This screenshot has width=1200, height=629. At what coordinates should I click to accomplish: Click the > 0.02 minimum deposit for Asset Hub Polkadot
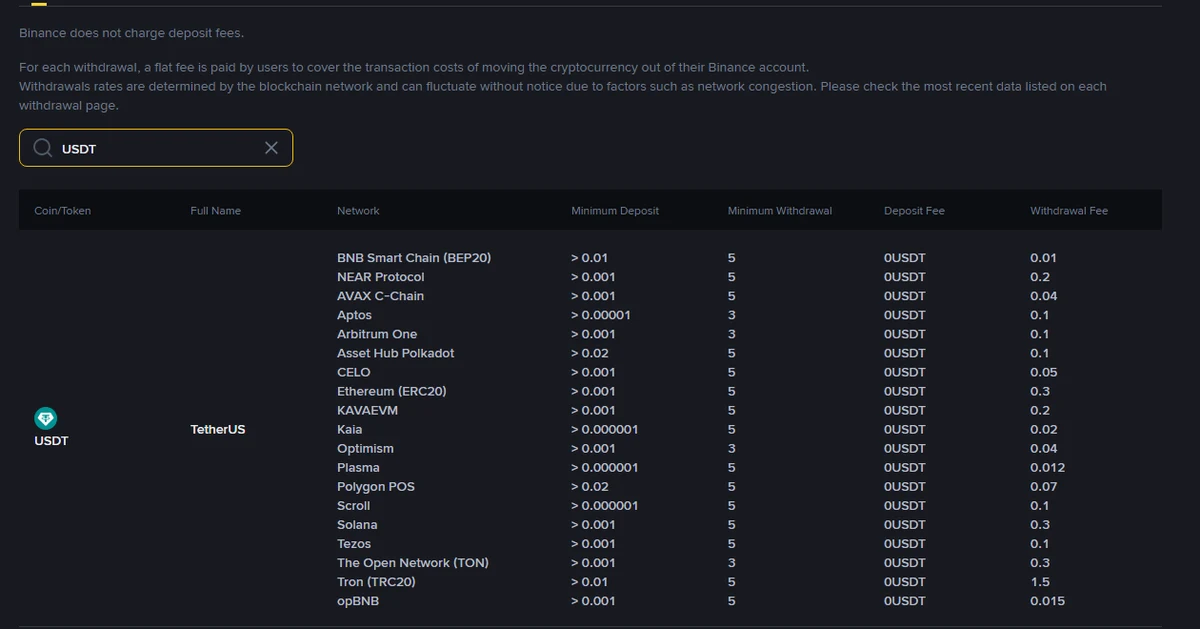589,353
